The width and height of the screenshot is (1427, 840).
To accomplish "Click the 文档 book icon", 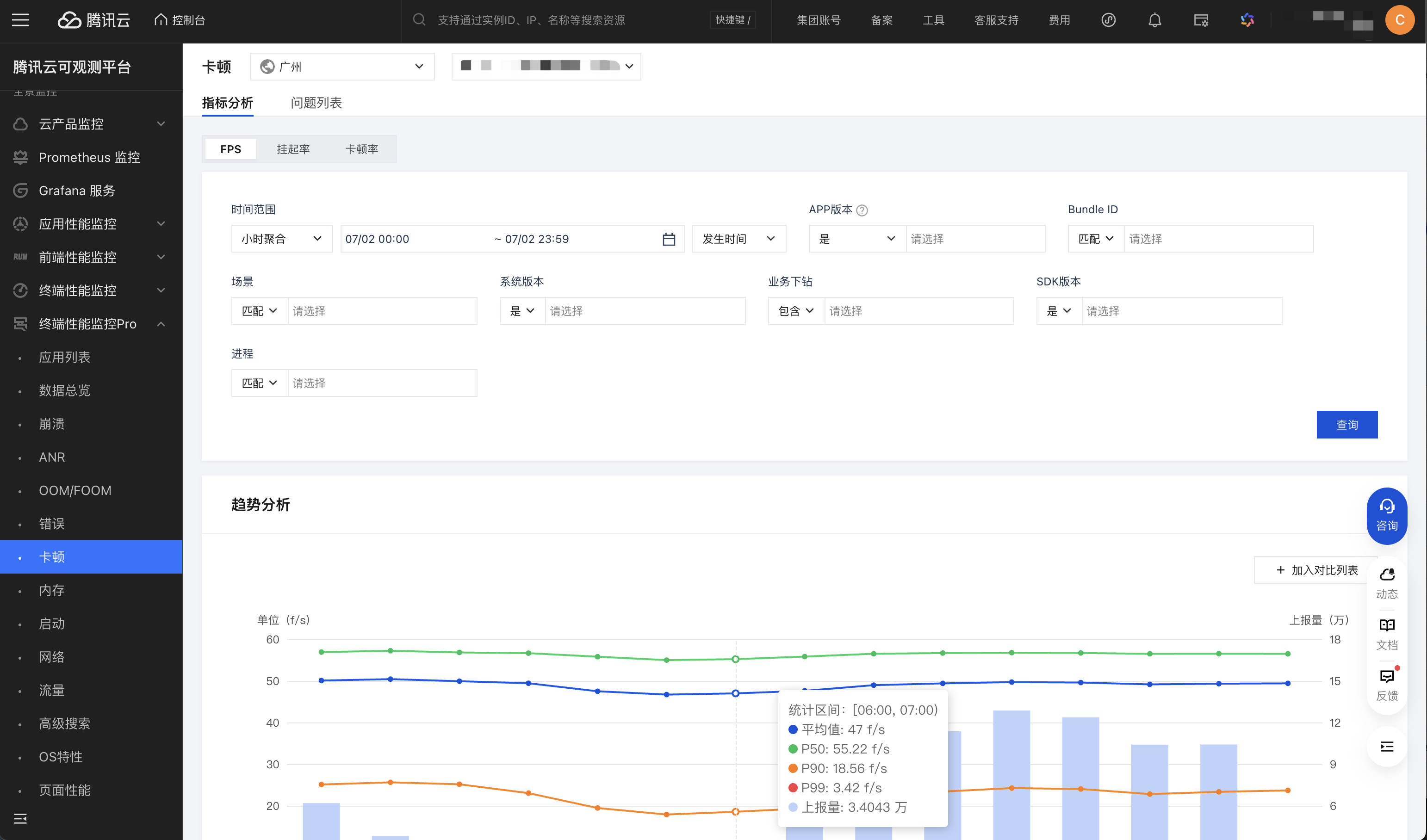I will coord(1386,625).
